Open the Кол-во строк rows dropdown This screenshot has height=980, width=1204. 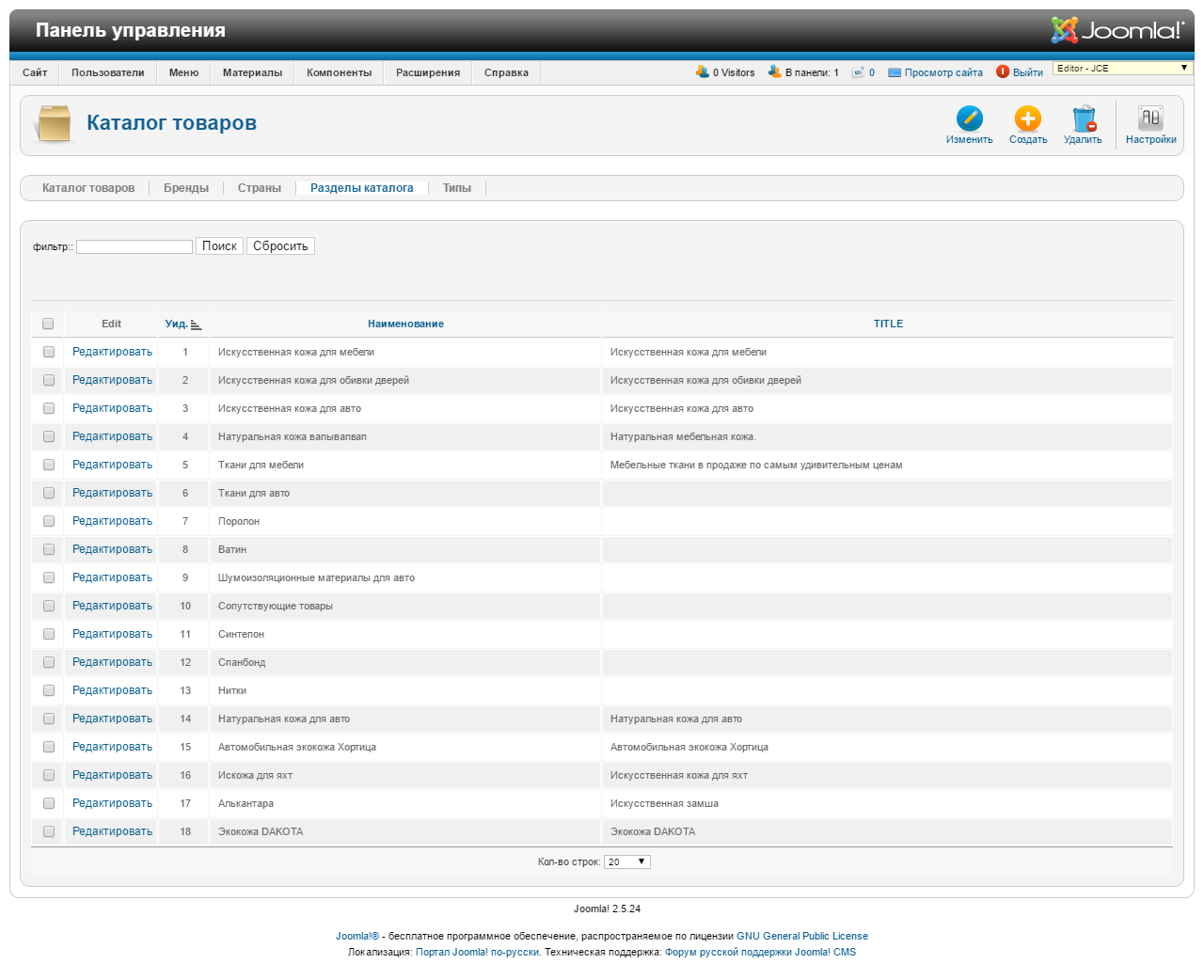click(627, 861)
